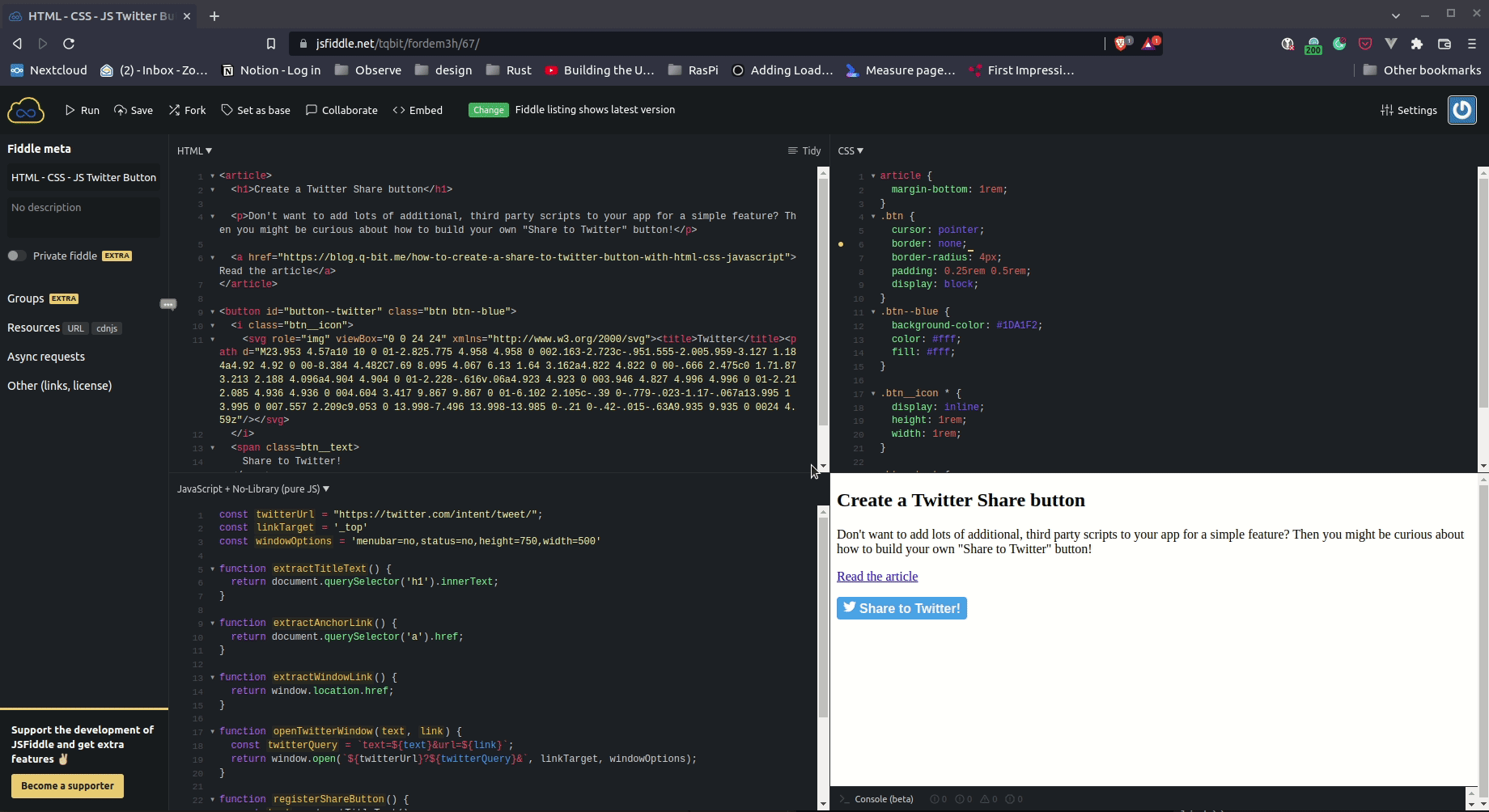1489x812 pixels.
Task: Save the current fiddle
Action: pyautogui.click(x=134, y=110)
